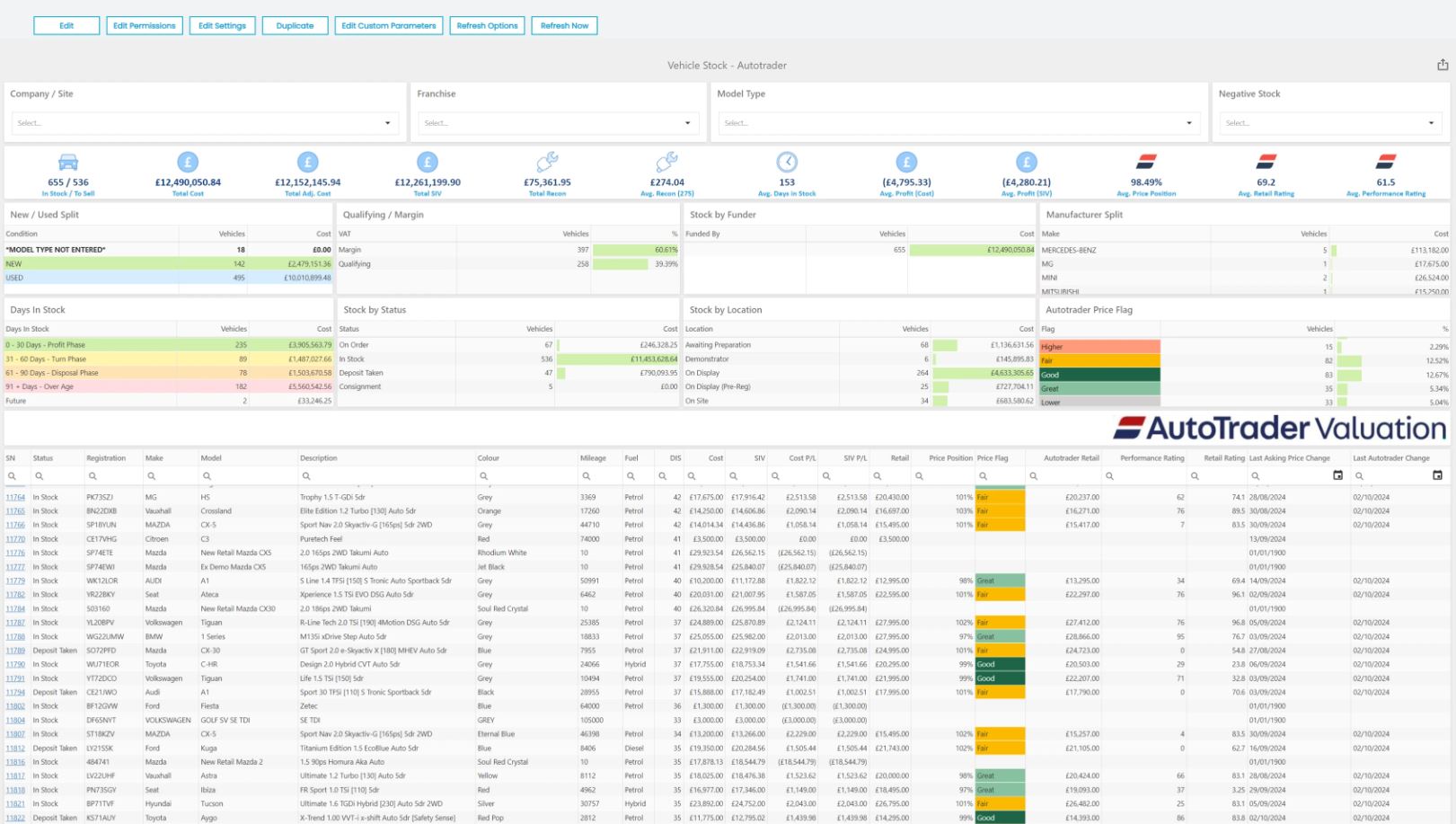Click the Performance Rating filter field
Screen dimensions: 1456x824
[x=1144, y=476]
